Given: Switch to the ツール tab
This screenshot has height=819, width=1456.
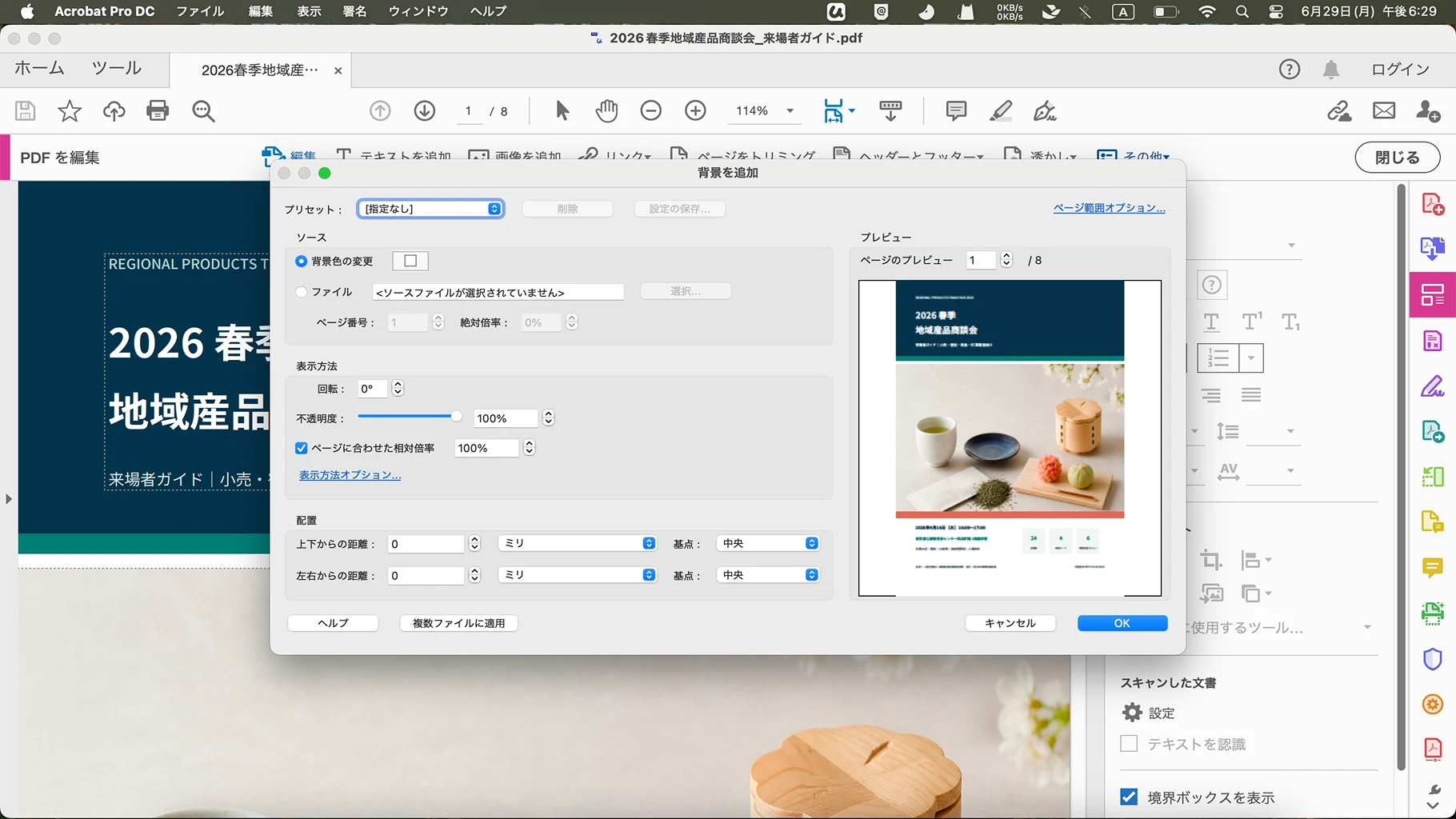Looking at the screenshot, I should coord(117,69).
